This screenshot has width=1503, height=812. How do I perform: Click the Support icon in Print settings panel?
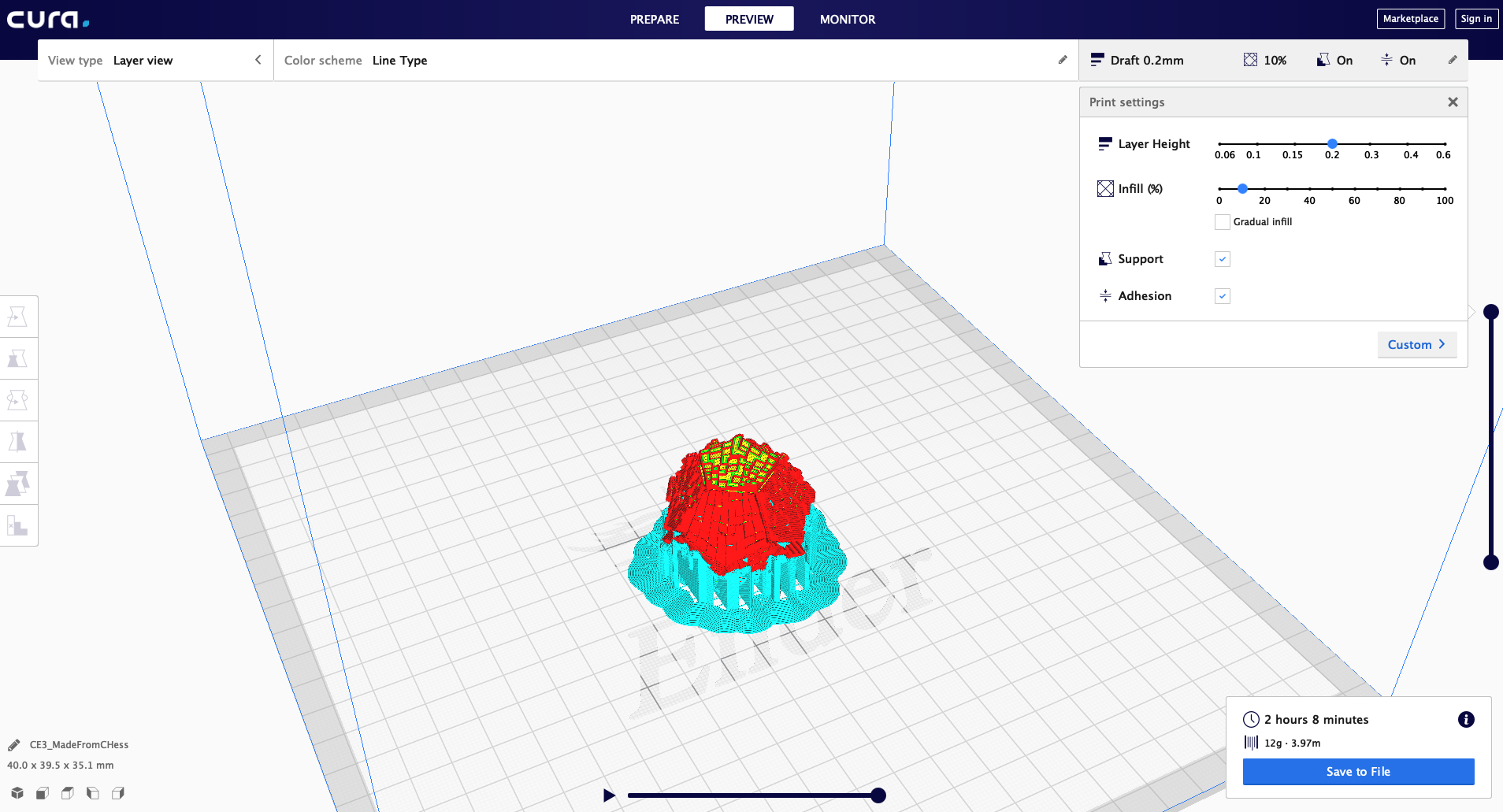pyautogui.click(x=1105, y=258)
